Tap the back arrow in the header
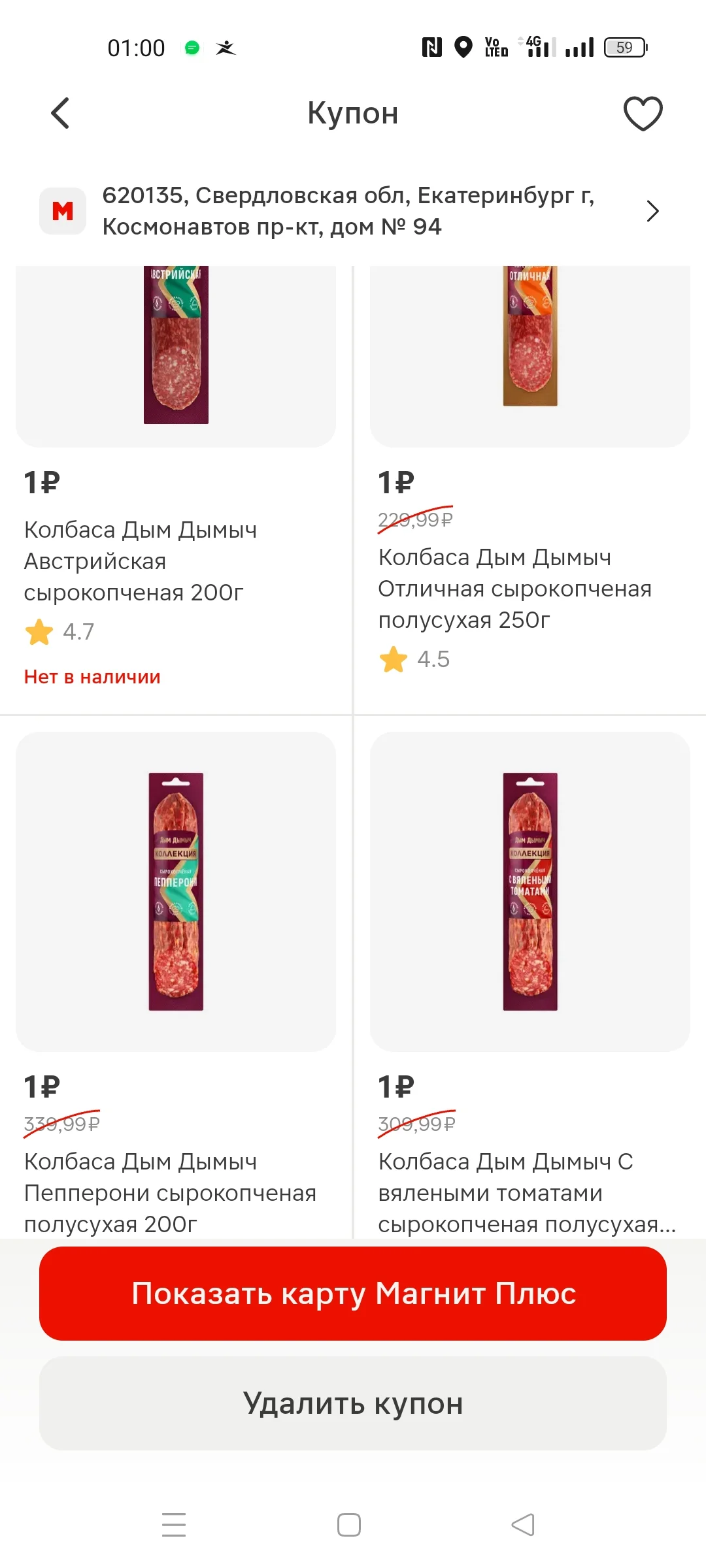Image resolution: width=706 pixels, height=1568 pixels. pyautogui.click(x=60, y=113)
